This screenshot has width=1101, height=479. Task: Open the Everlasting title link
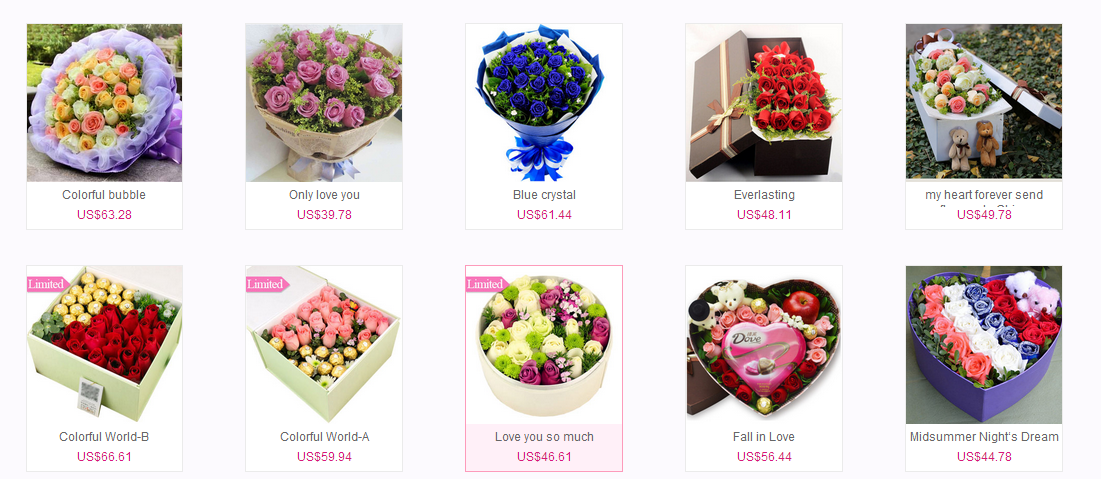(x=764, y=195)
